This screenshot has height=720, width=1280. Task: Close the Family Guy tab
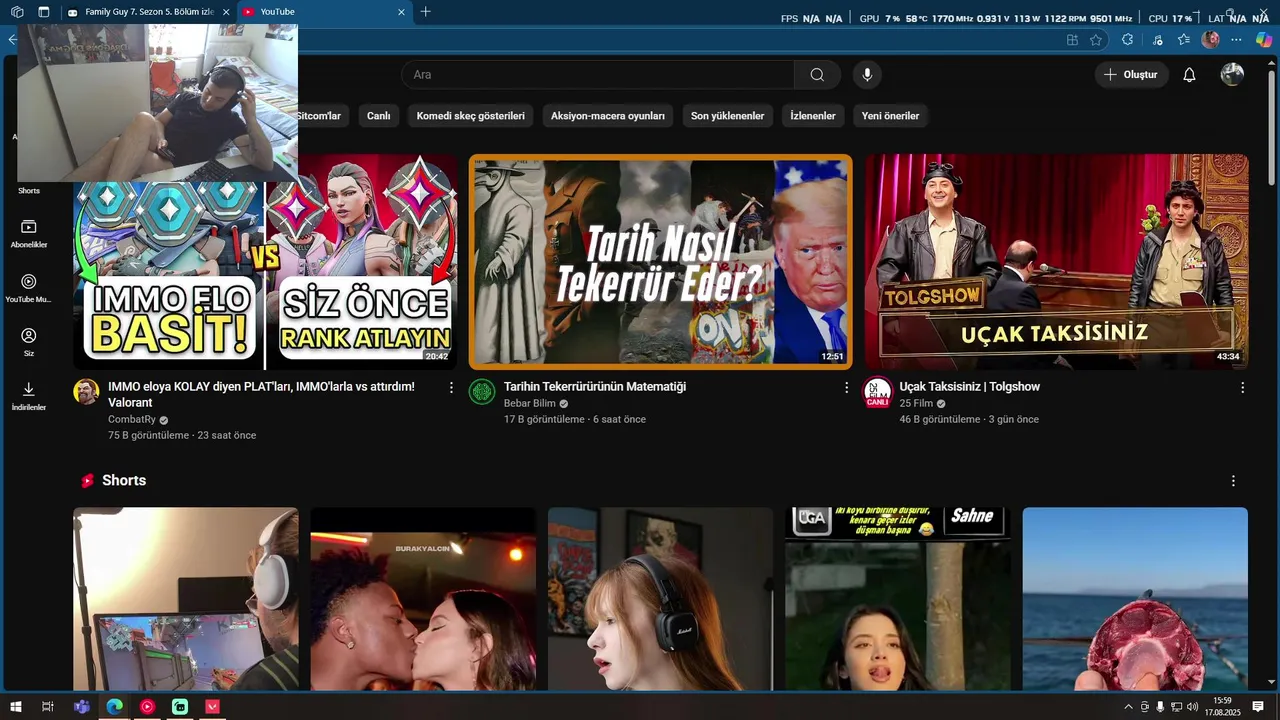226,12
